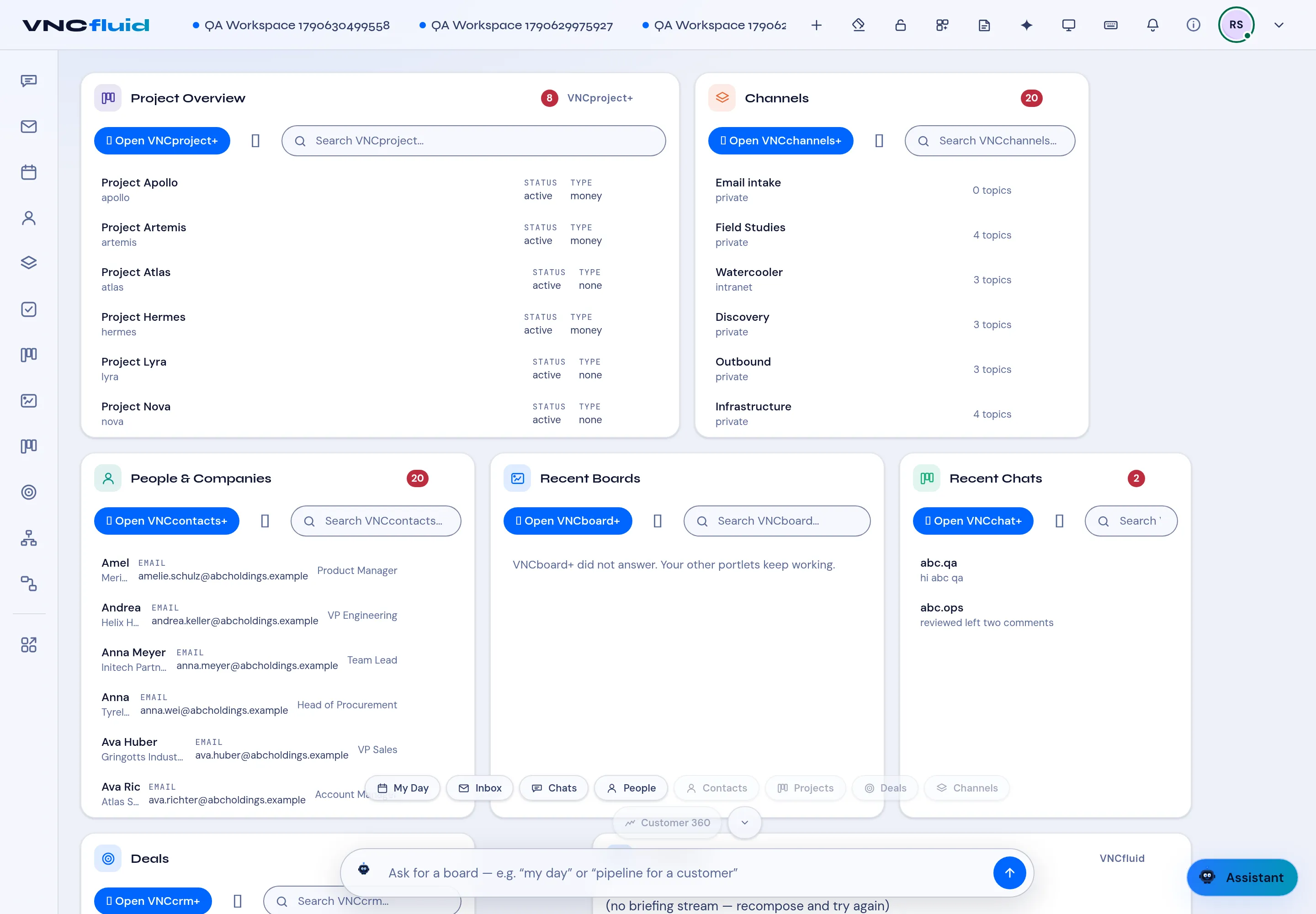Click the monitor display icon in top bar

tap(1069, 25)
